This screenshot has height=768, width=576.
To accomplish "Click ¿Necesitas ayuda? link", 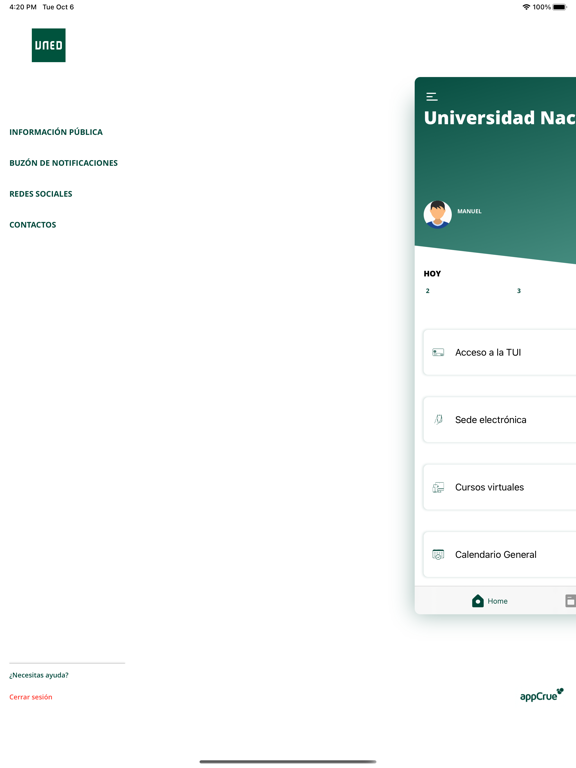I will click(x=39, y=675).
